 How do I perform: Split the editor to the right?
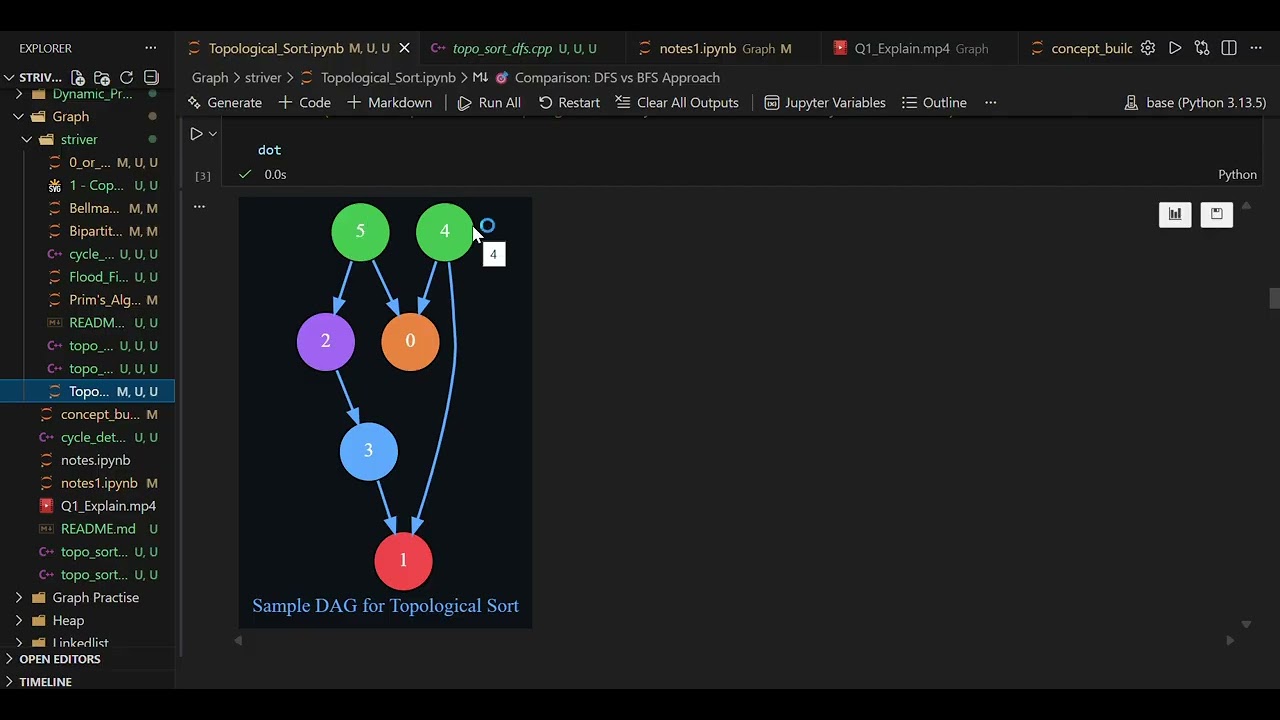[1229, 48]
